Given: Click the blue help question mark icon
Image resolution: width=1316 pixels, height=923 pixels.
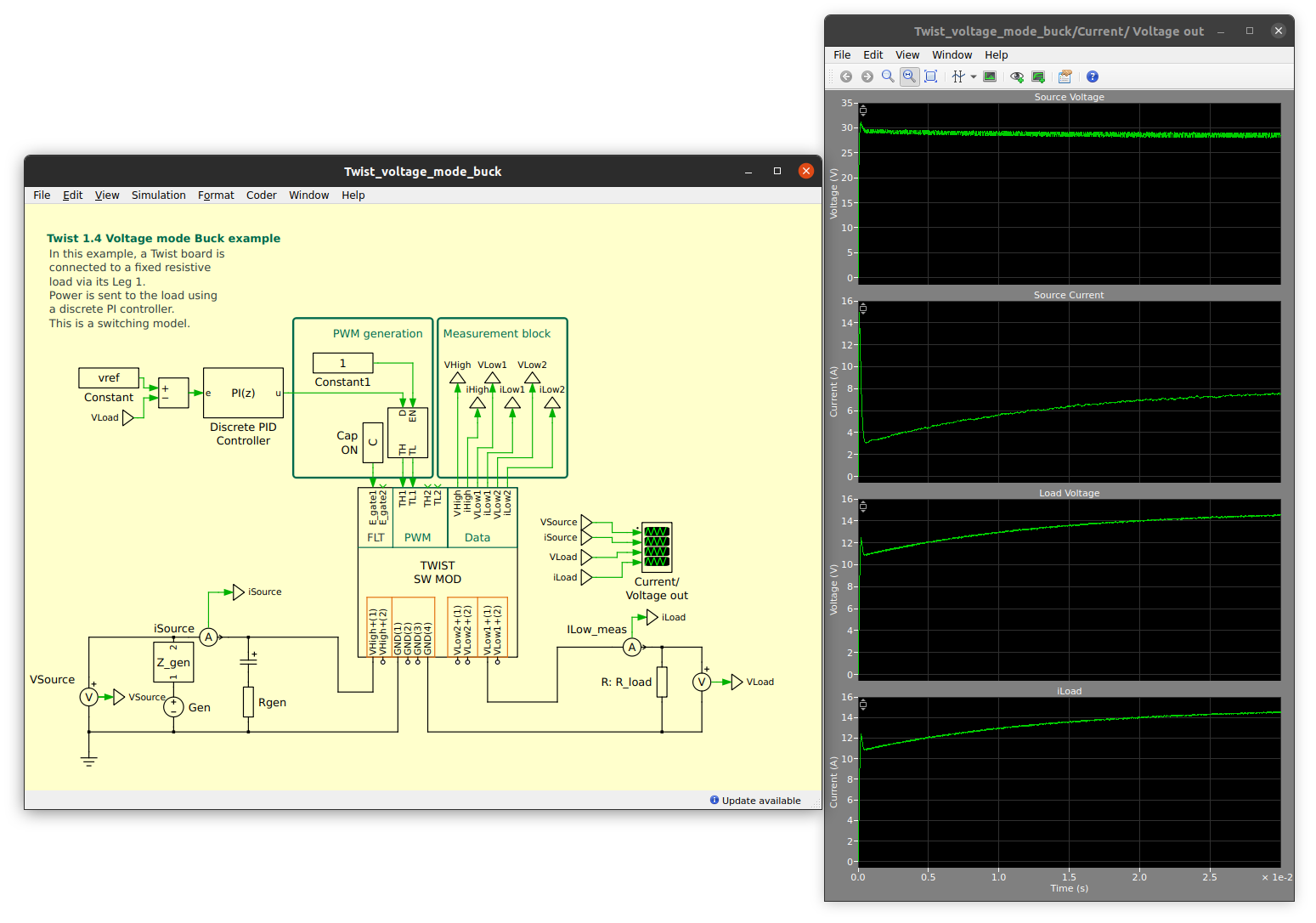Looking at the screenshot, I should (1093, 76).
